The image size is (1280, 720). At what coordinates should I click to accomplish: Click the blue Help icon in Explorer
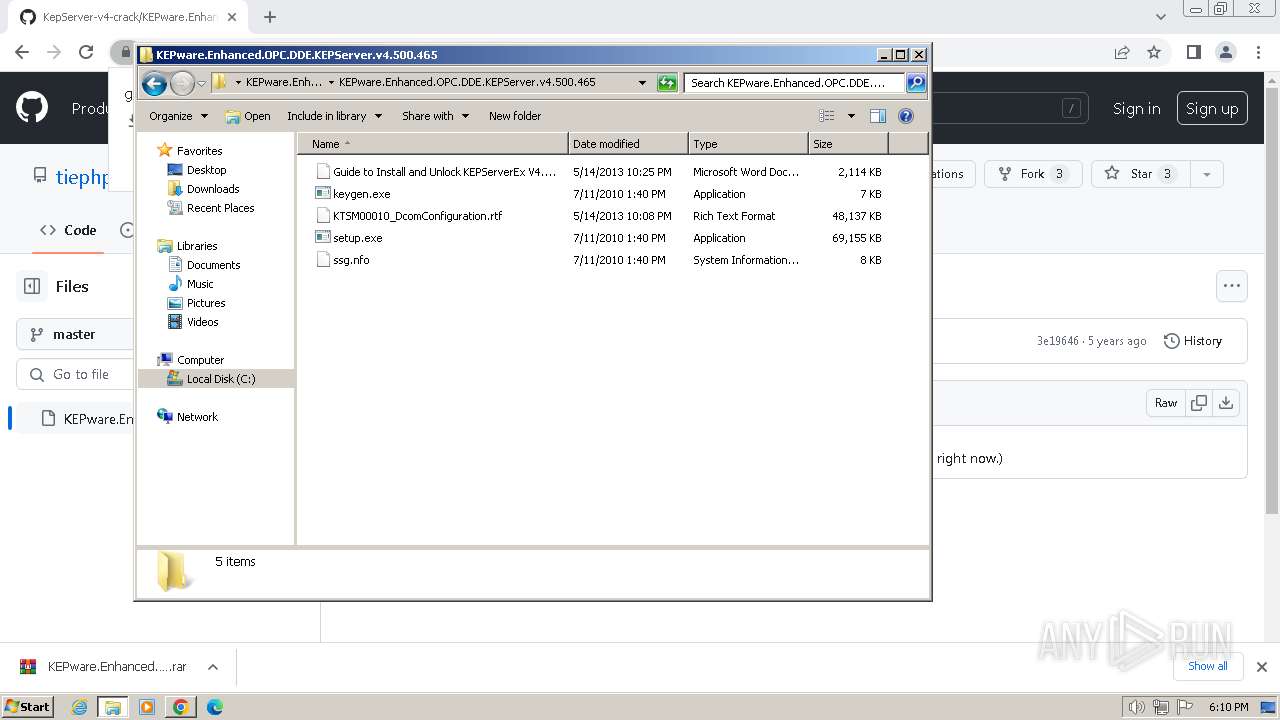[906, 116]
